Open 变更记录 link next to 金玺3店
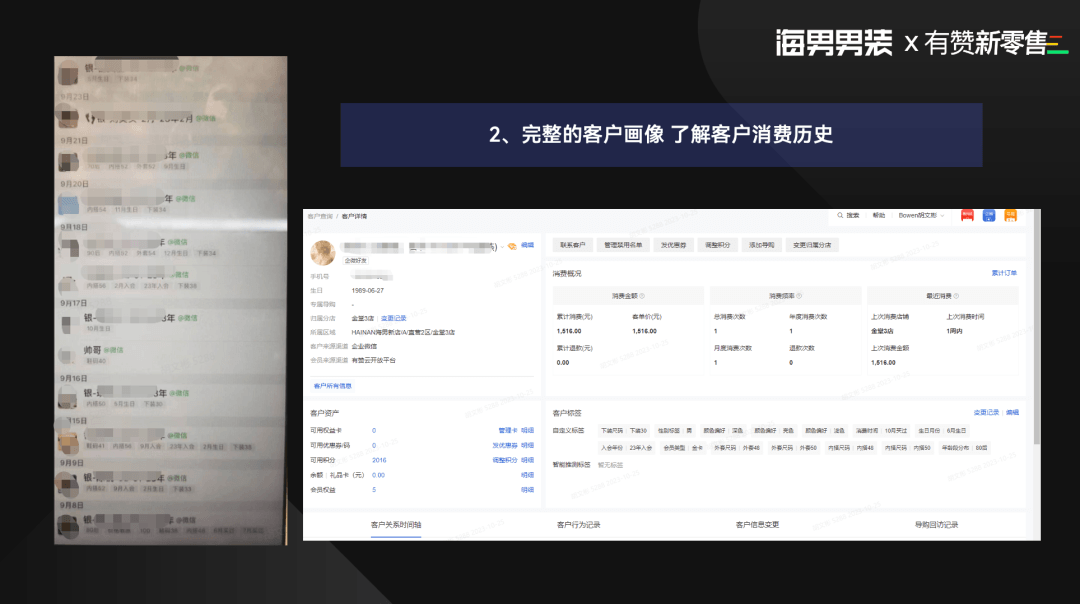This screenshot has width=1080, height=604. coord(394,318)
